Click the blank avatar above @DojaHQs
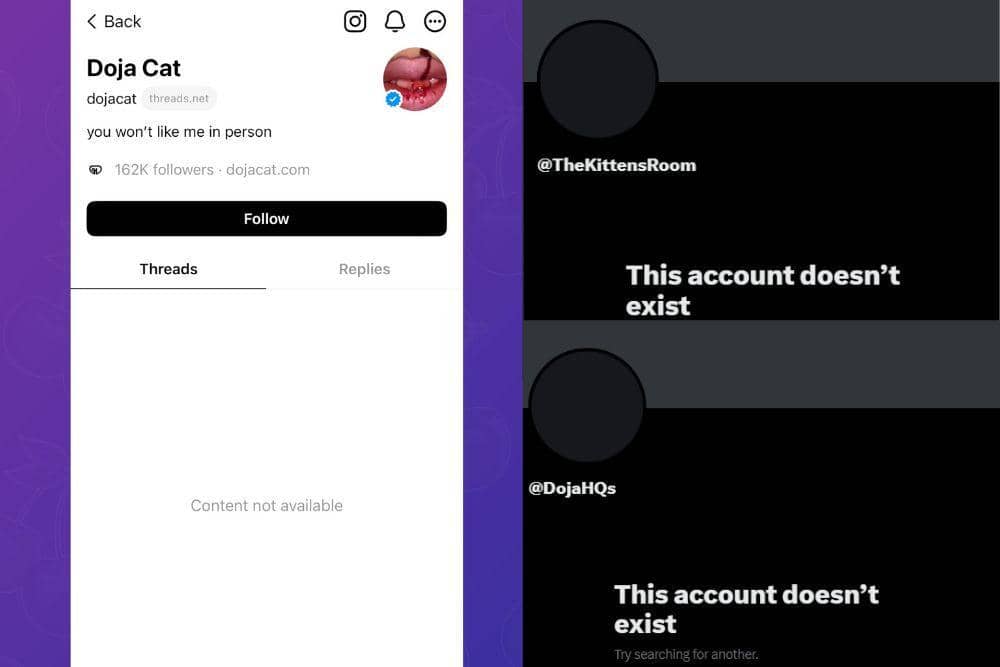Screen dimensions: 1000x667 [587, 407]
